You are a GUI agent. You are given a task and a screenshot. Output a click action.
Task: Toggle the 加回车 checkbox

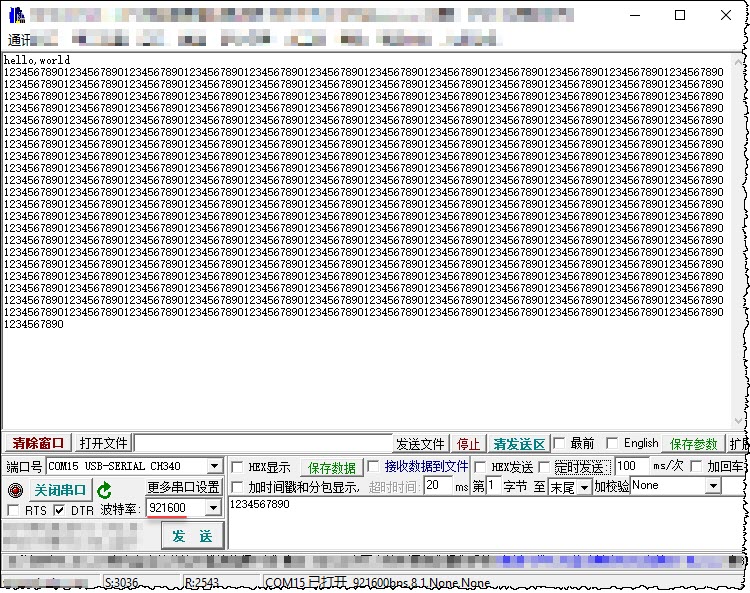tap(696, 466)
